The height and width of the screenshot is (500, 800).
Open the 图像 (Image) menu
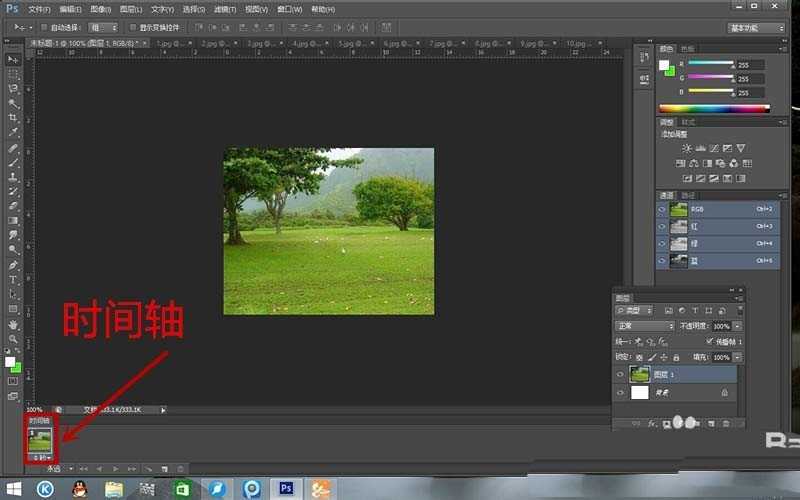click(99, 9)
